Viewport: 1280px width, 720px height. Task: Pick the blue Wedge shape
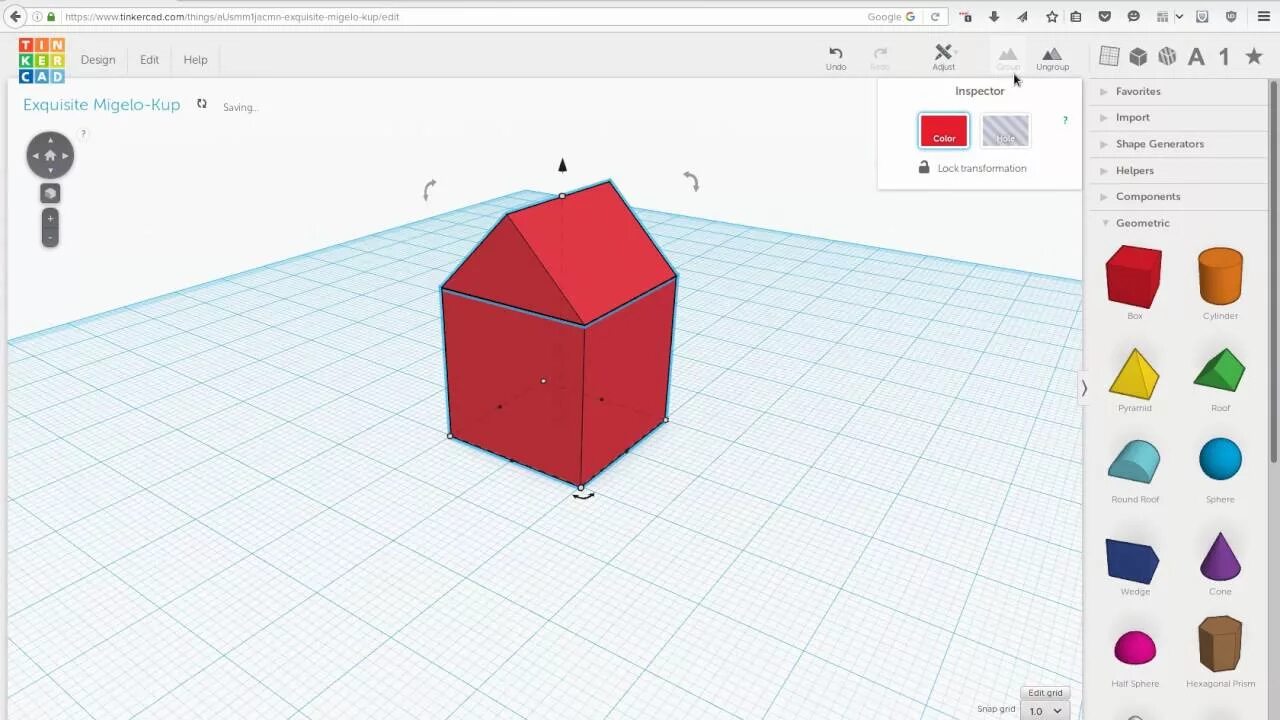[x=1133, y=561]
